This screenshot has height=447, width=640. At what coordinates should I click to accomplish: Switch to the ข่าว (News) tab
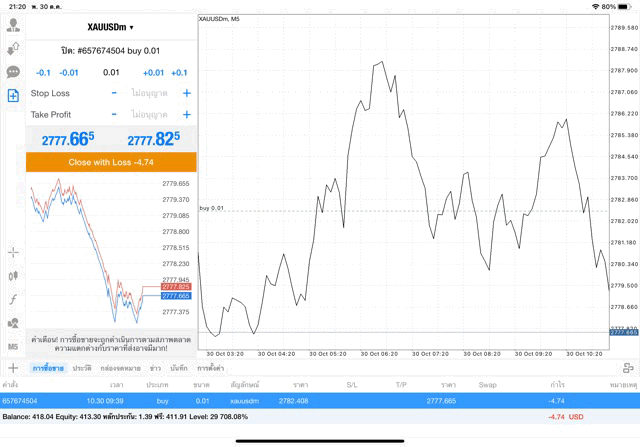[155, 368]
